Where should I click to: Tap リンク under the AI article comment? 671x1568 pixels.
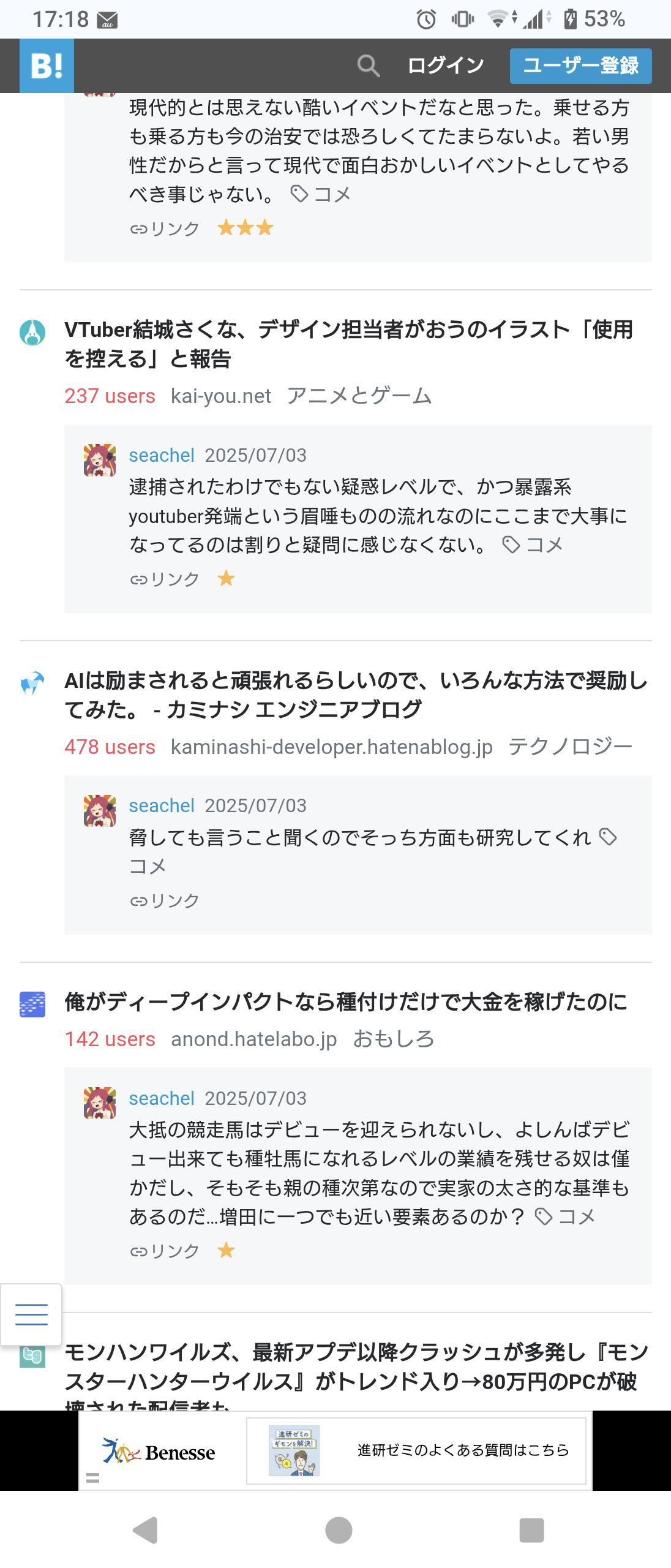click(165, 900)
